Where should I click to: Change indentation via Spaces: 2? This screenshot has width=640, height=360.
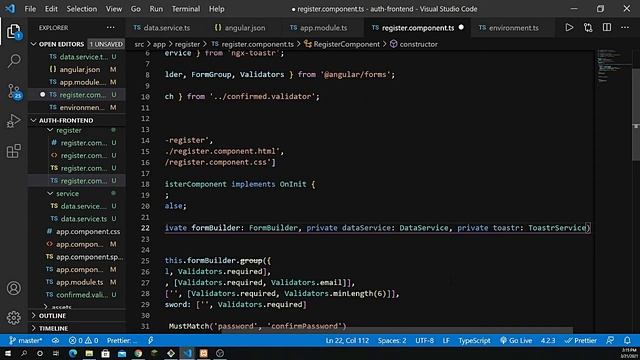pyautogui.click(x=392, y=340)
